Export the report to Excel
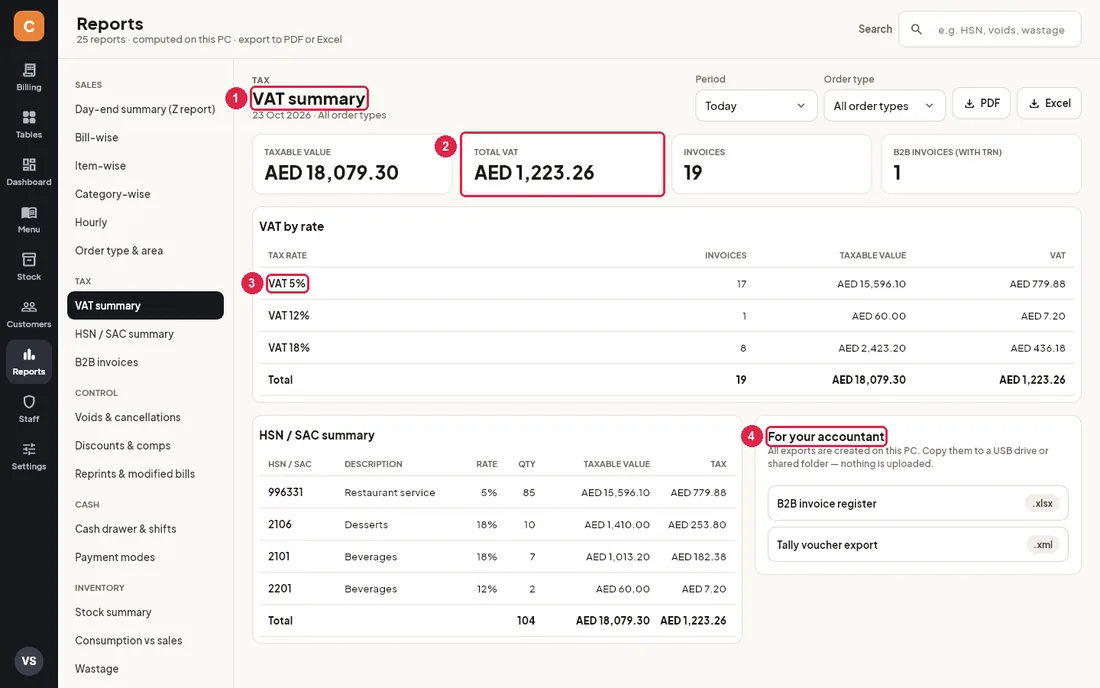 [x=1049, y=103]
